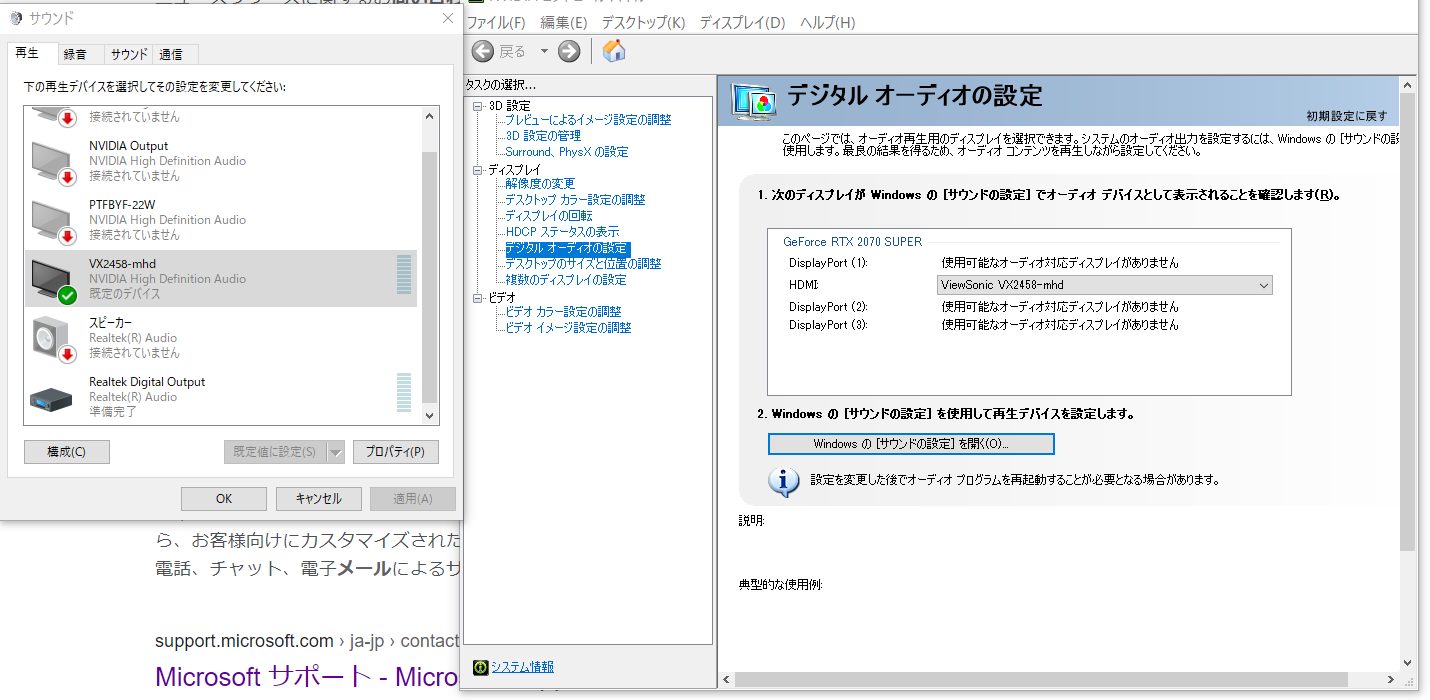Click the info icon beside restart note

tap(784, 481)
